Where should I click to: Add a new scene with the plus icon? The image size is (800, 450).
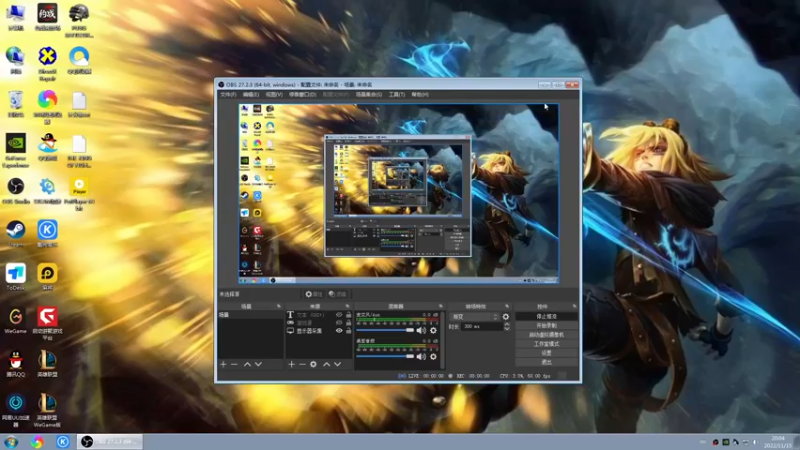coord(223,364)
